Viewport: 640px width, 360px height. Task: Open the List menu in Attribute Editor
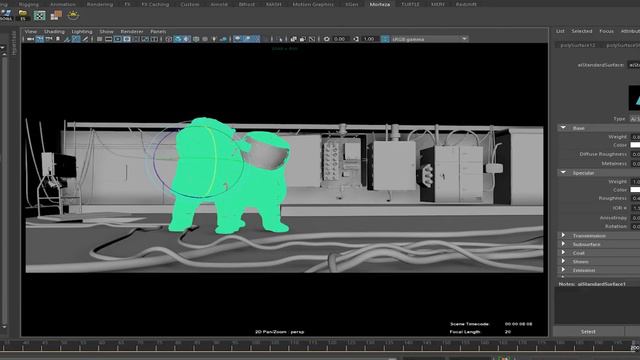click(560, 31)
